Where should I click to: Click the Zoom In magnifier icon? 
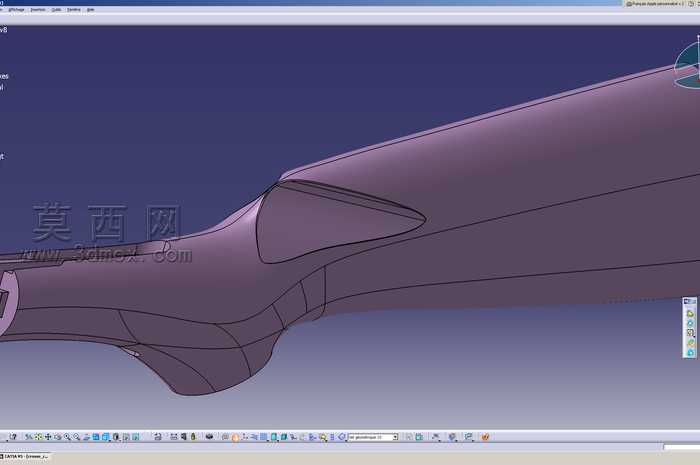[67, 437]
